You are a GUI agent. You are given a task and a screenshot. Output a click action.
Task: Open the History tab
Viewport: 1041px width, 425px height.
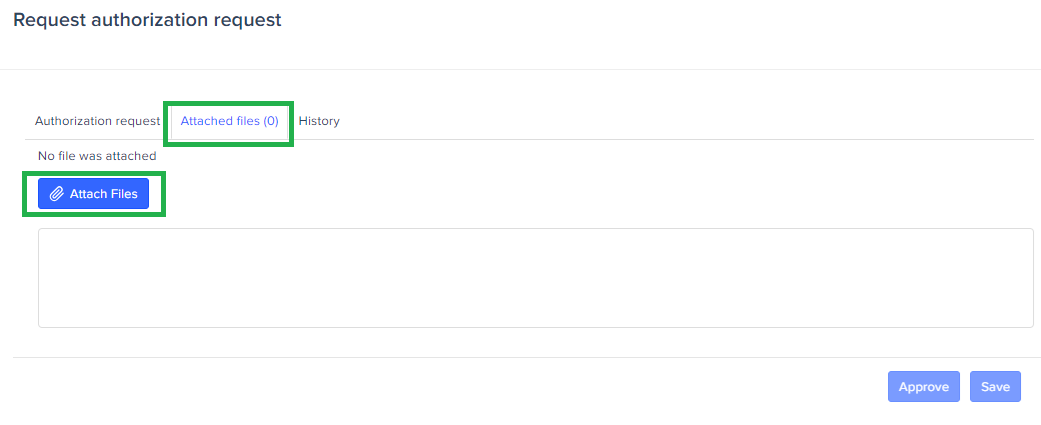click(319, 121)
